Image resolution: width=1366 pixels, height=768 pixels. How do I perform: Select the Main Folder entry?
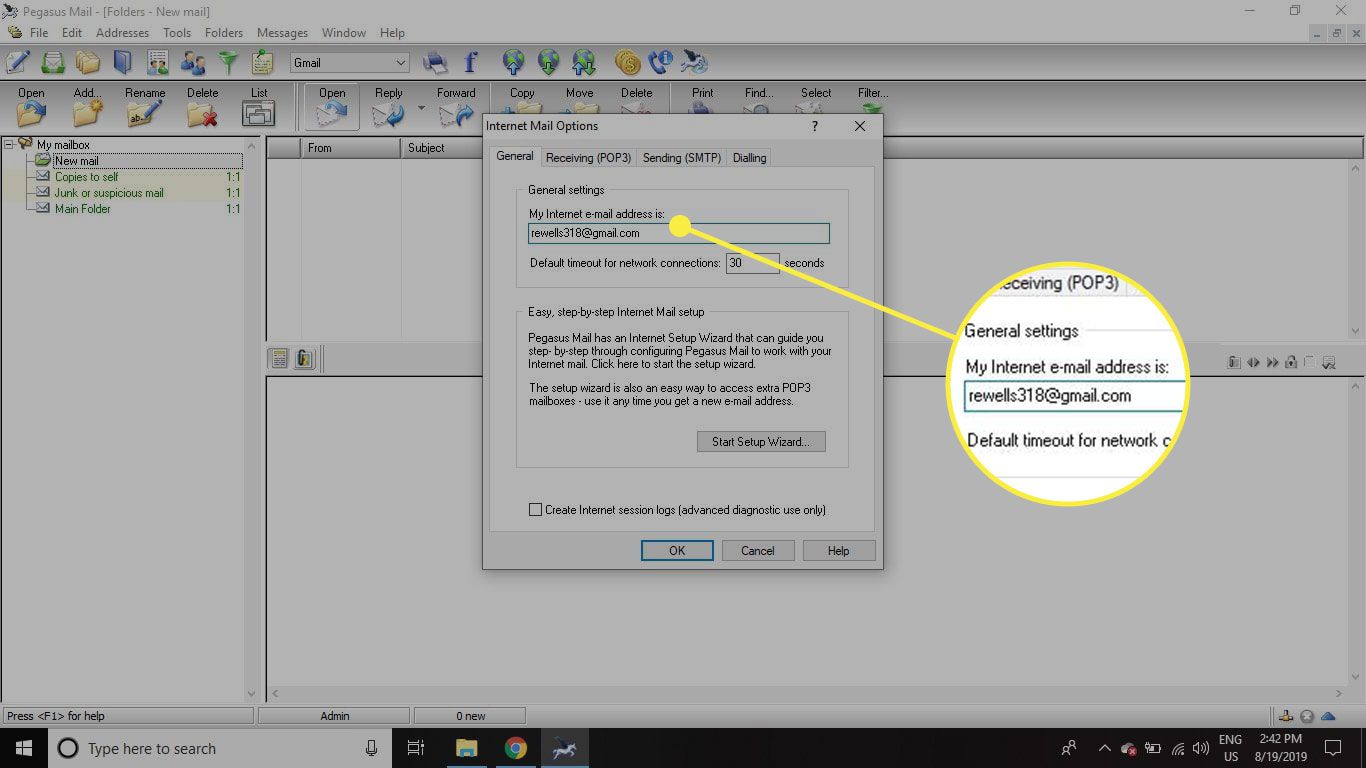click(x=82, y=209)
